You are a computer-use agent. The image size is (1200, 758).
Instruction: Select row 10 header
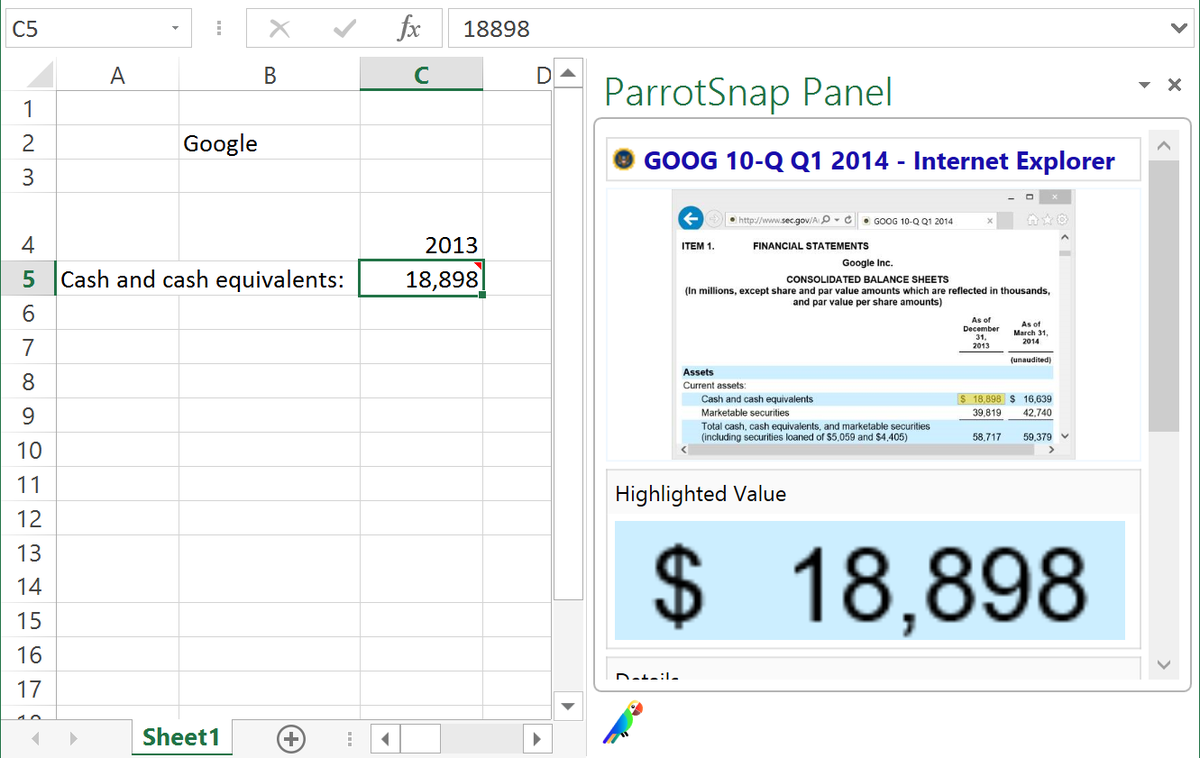pos(28,450)
